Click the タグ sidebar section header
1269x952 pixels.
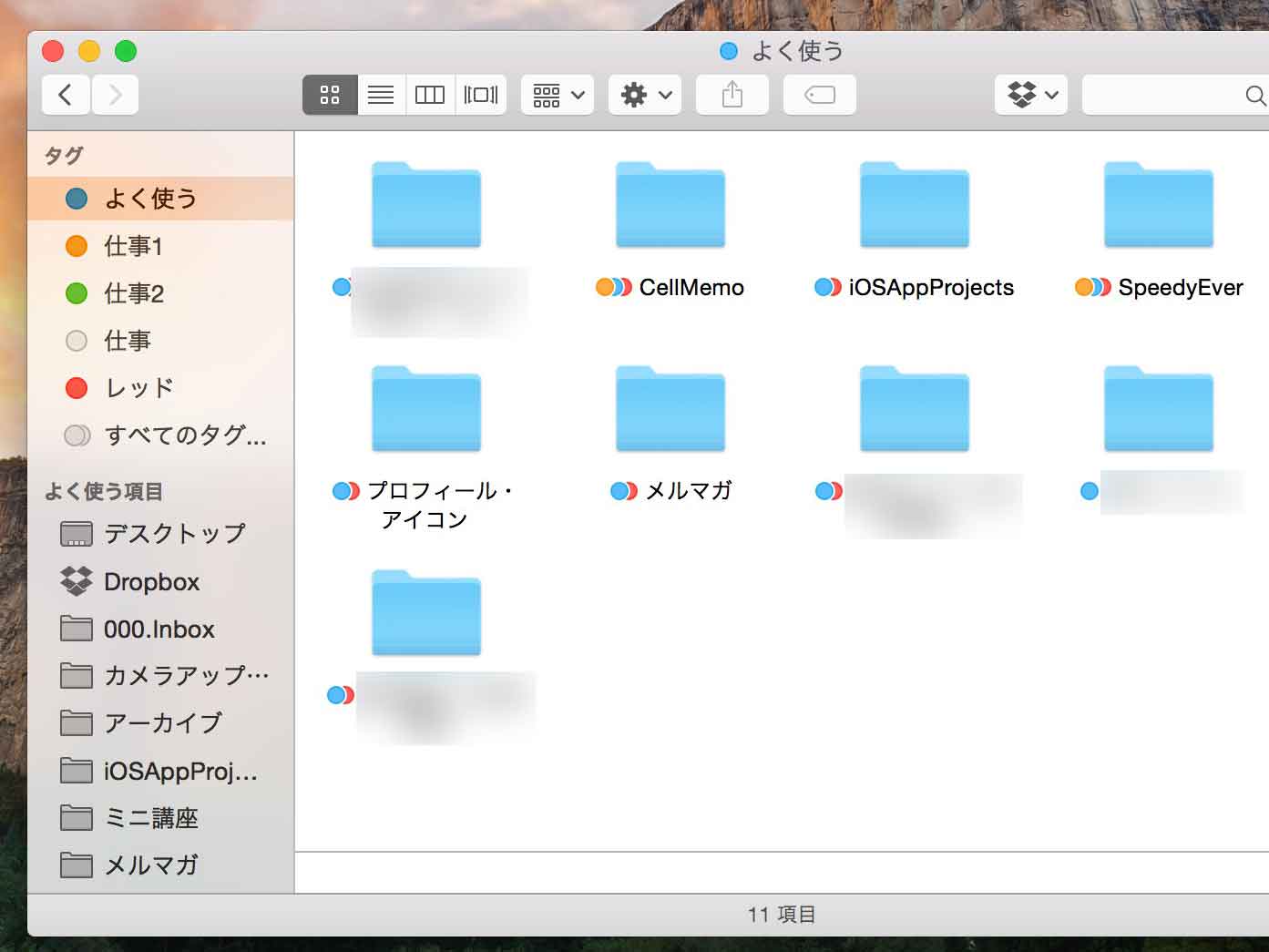[x=64, y=156]
